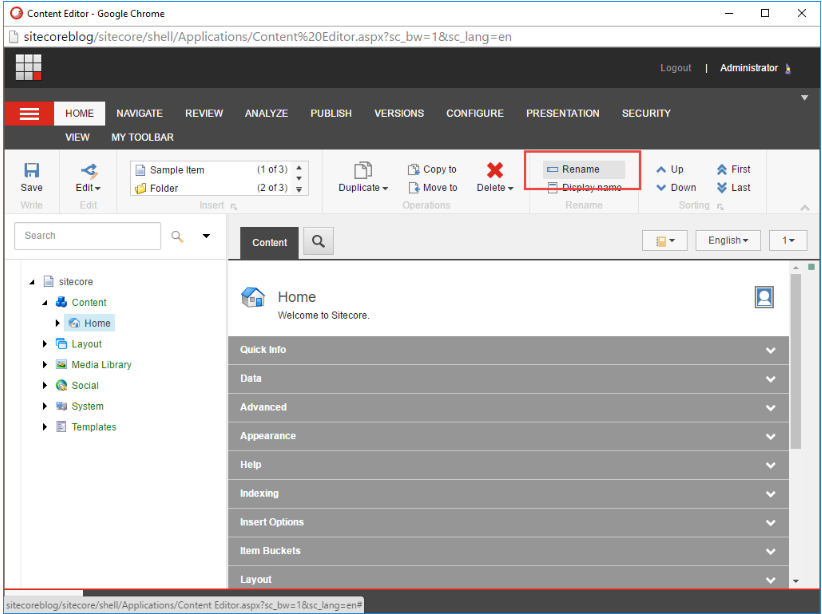Expand the Social tree node

[x=45, y=385]
